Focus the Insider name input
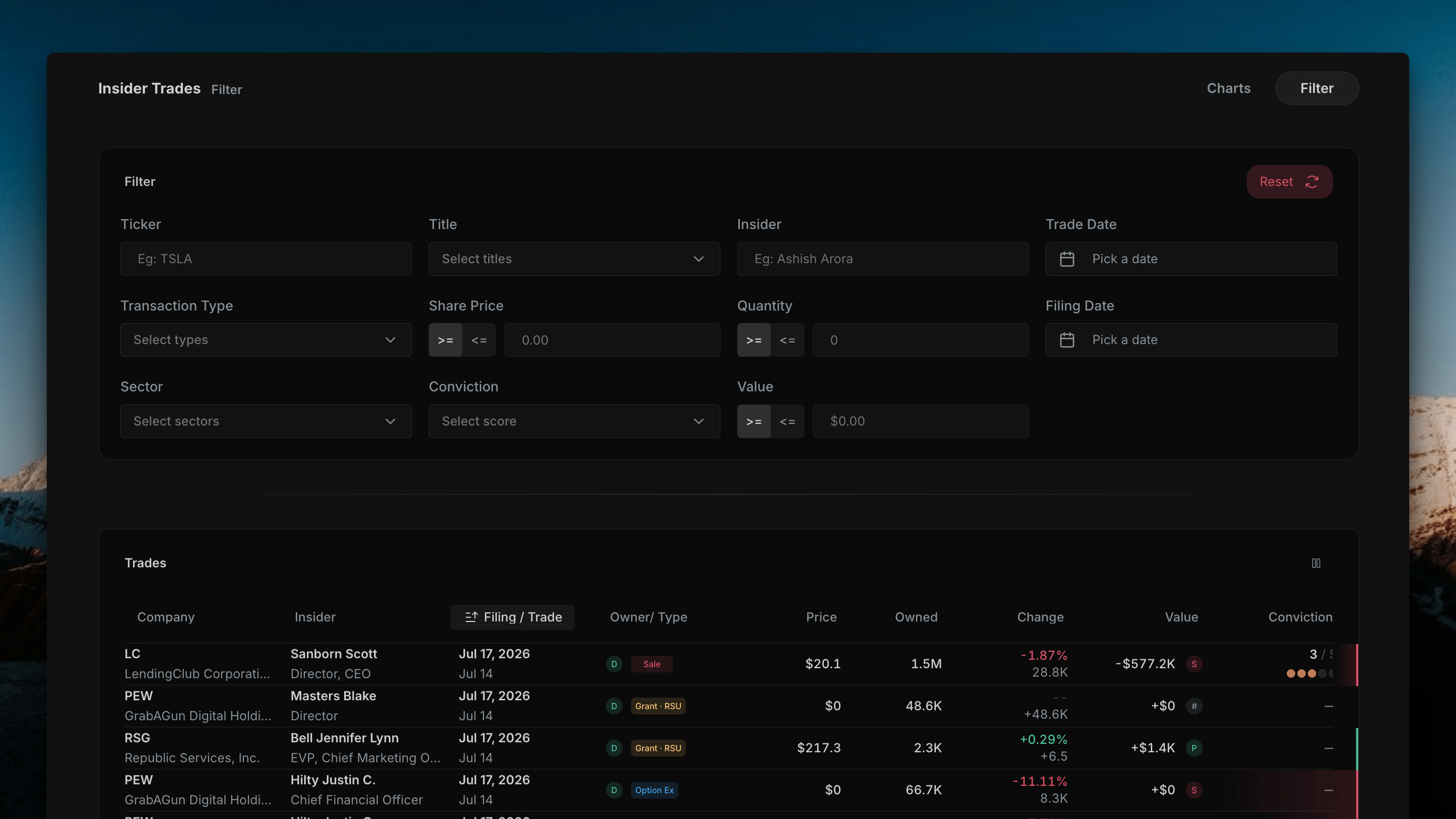 [882, 259]
